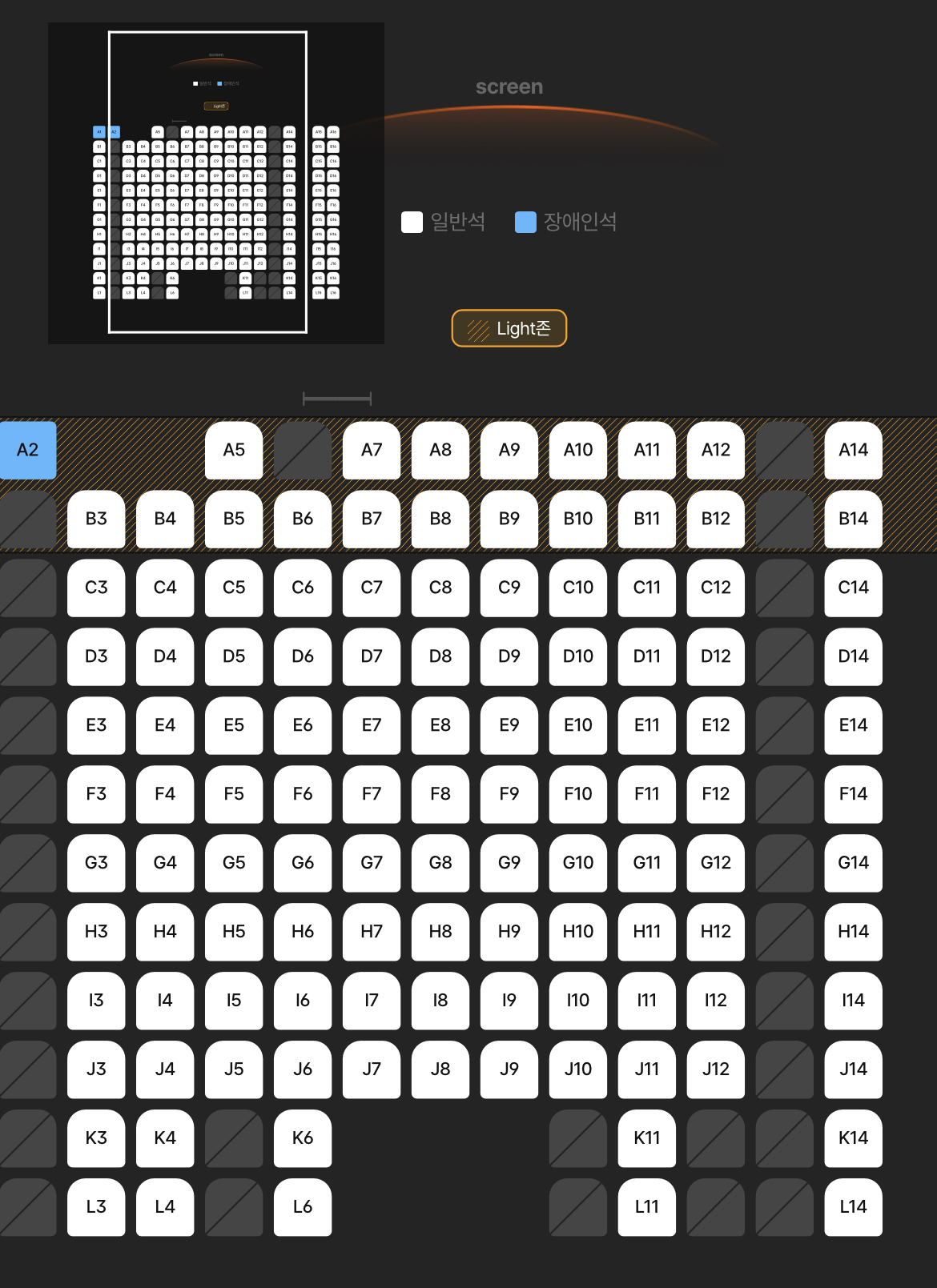Screen dimensions: 937x1288
Task: Click the blue 장애인석 legend swatch
Action: point(525,222)
